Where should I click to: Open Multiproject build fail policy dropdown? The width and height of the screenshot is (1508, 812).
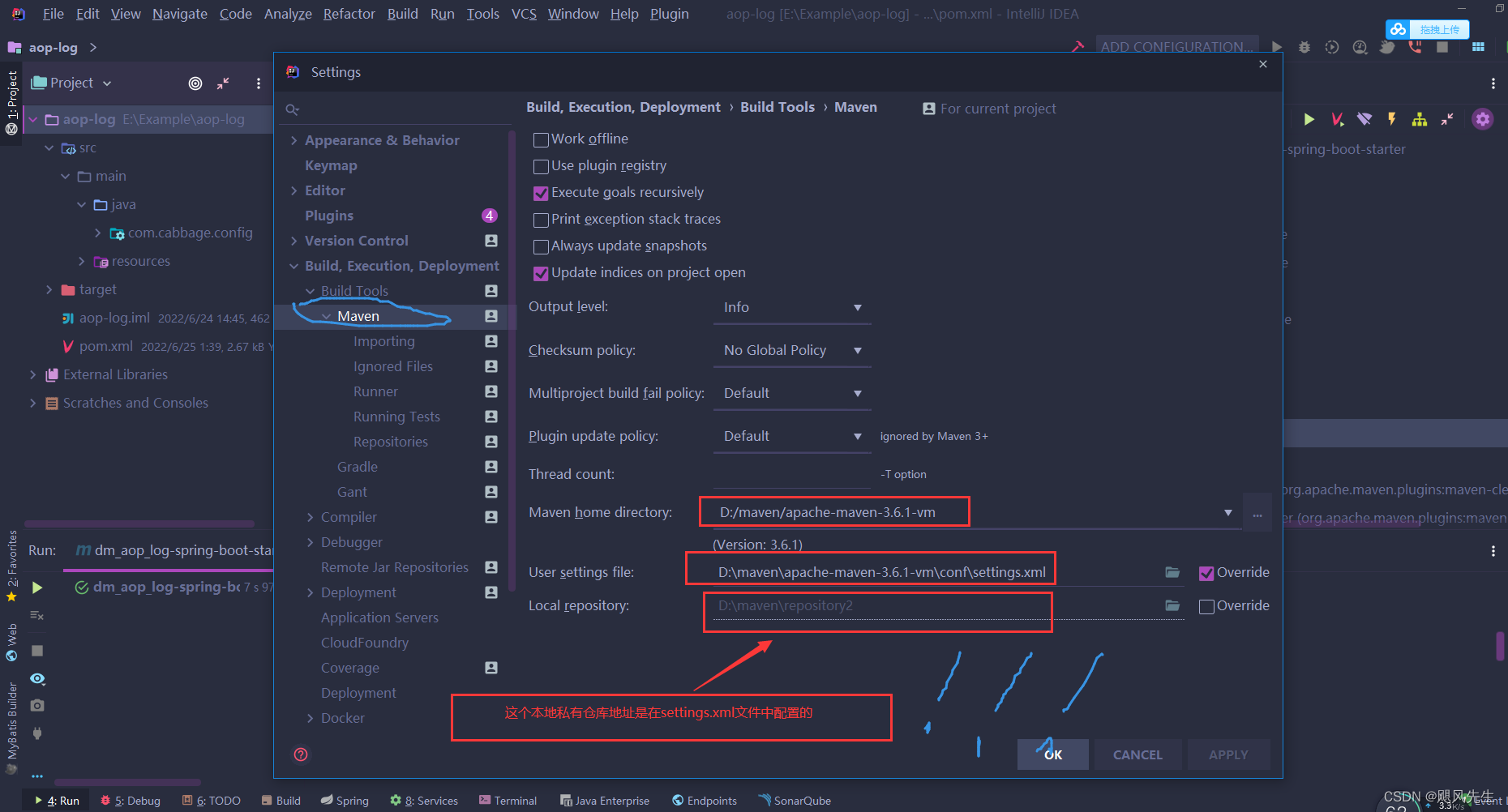tap(792, 393)
